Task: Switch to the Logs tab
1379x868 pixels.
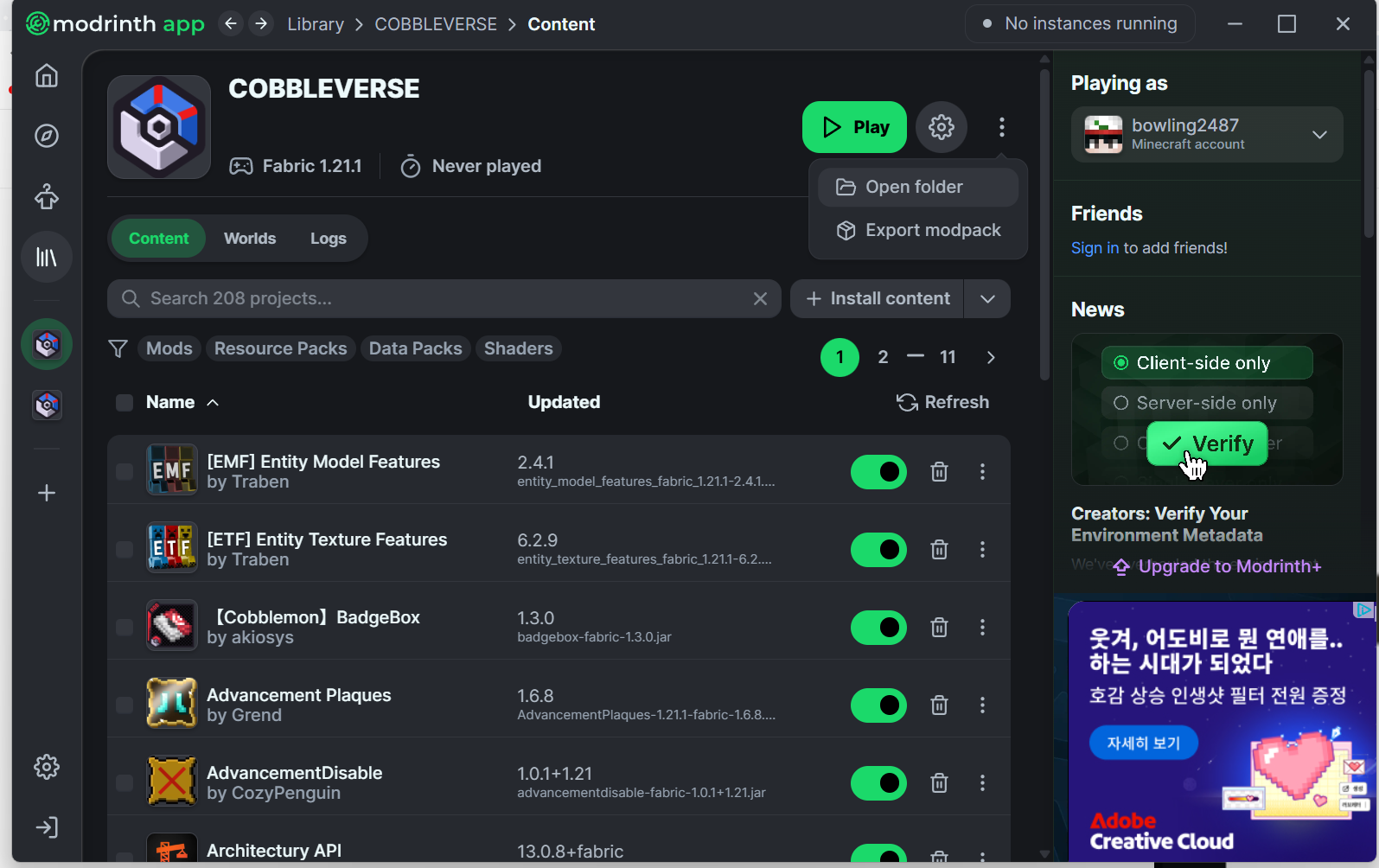Action: coord(329,239)
